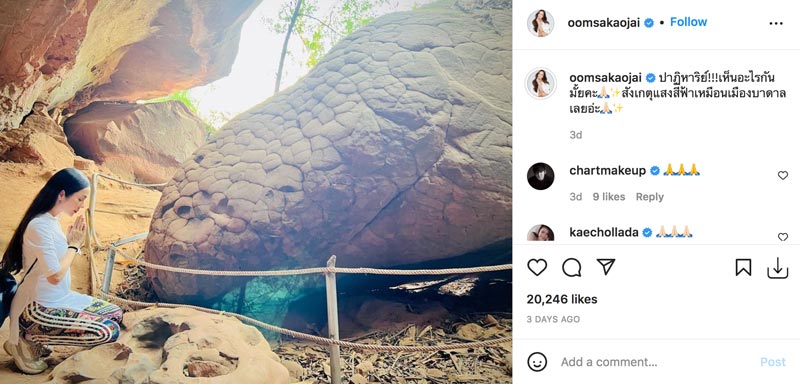The width and height of the screenshot is (800, 384).
Task: Like chartmakeup's comment with small heart
Action: [783, 175]
